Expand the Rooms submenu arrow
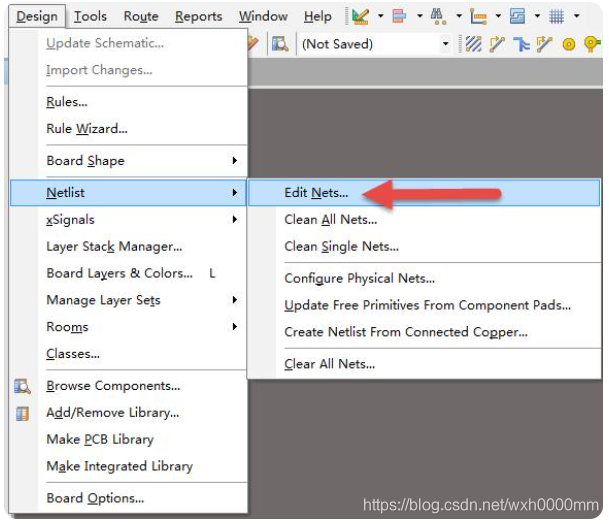Screen dimensions: 609x524 pyautogui.click(x=235, y=327)
